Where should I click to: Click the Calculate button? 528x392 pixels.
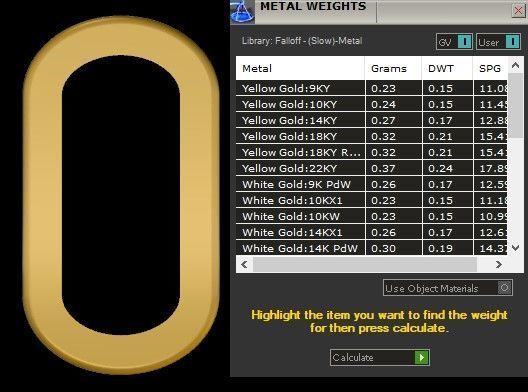point(380,357)
